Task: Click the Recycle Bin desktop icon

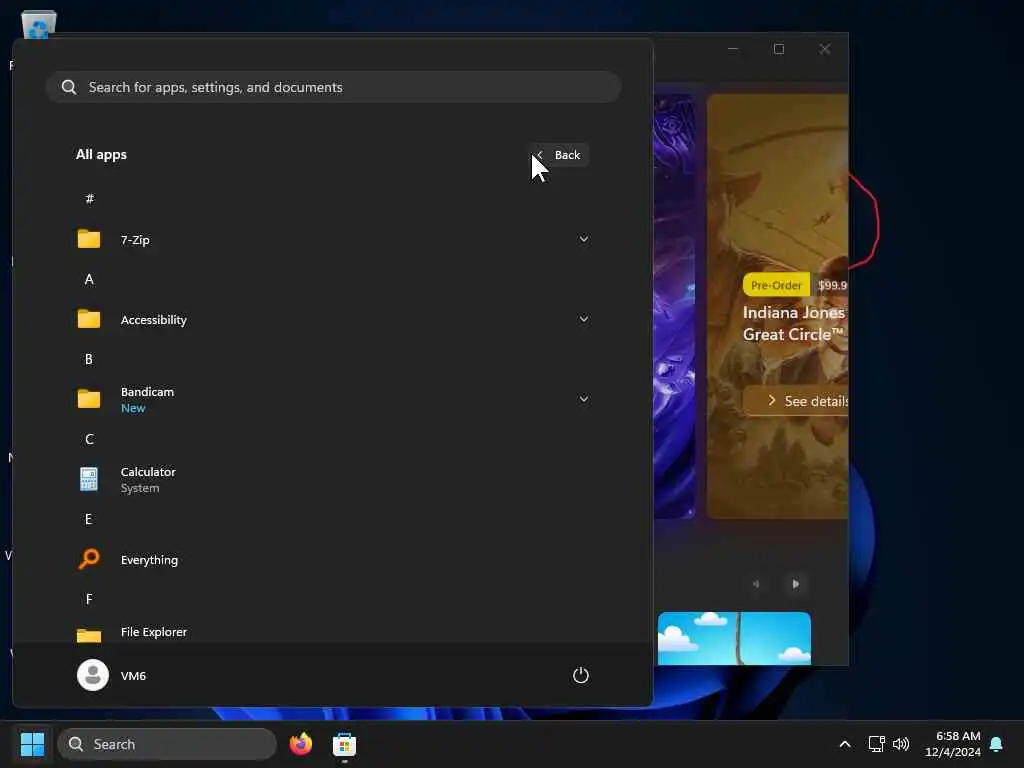Action: (x=39, y=25)
